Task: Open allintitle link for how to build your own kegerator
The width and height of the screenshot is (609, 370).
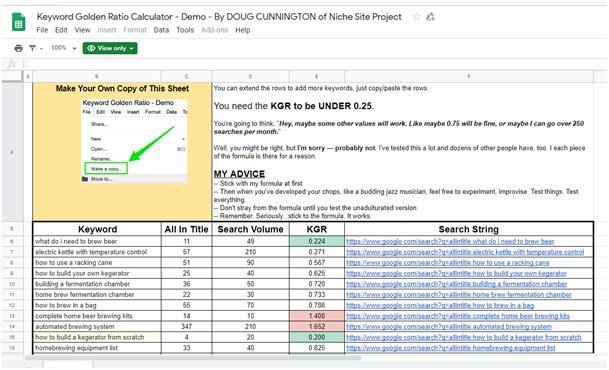Action: pyautogui.click(x=456, y=273)
